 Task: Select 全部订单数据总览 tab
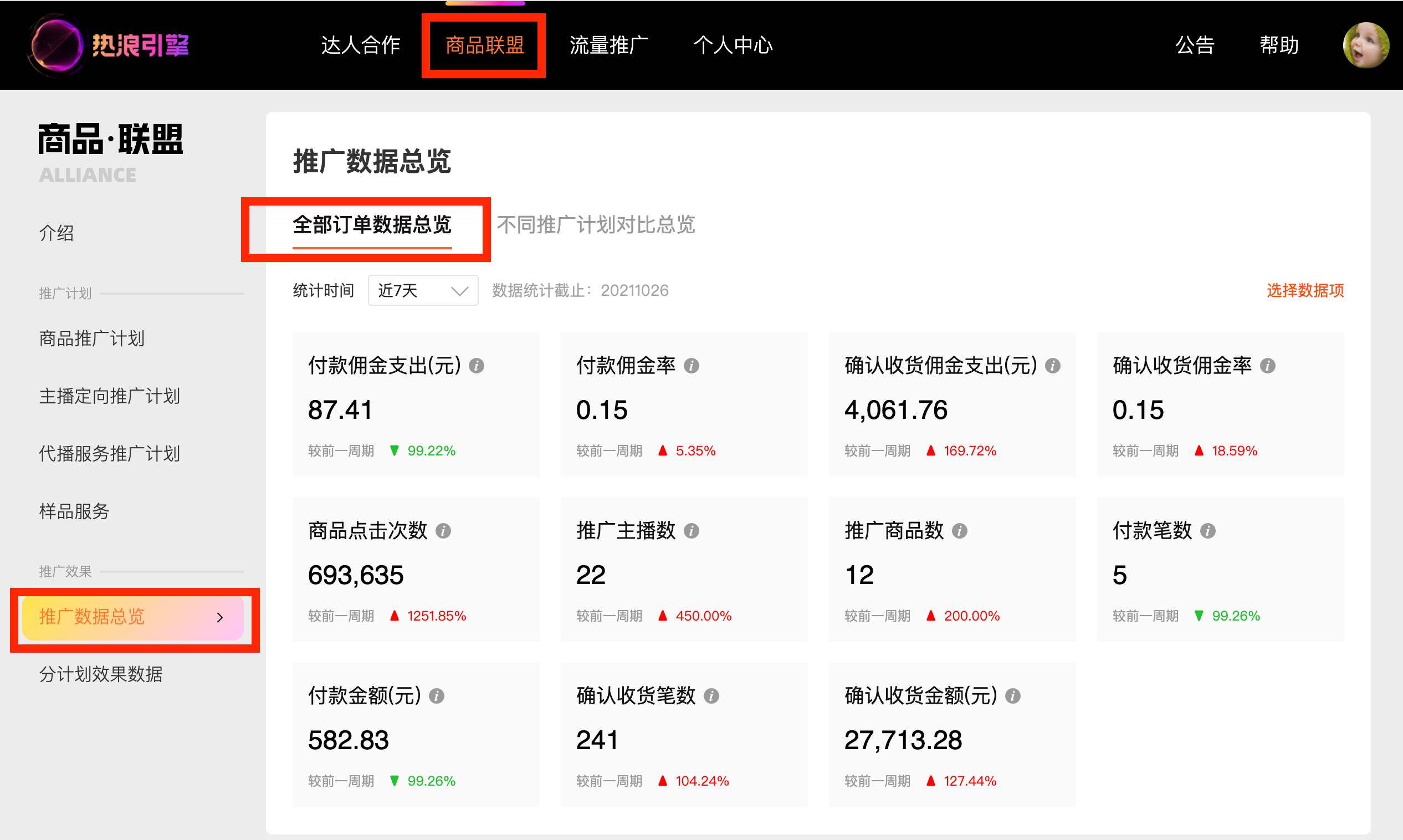[x=372, y=225]
